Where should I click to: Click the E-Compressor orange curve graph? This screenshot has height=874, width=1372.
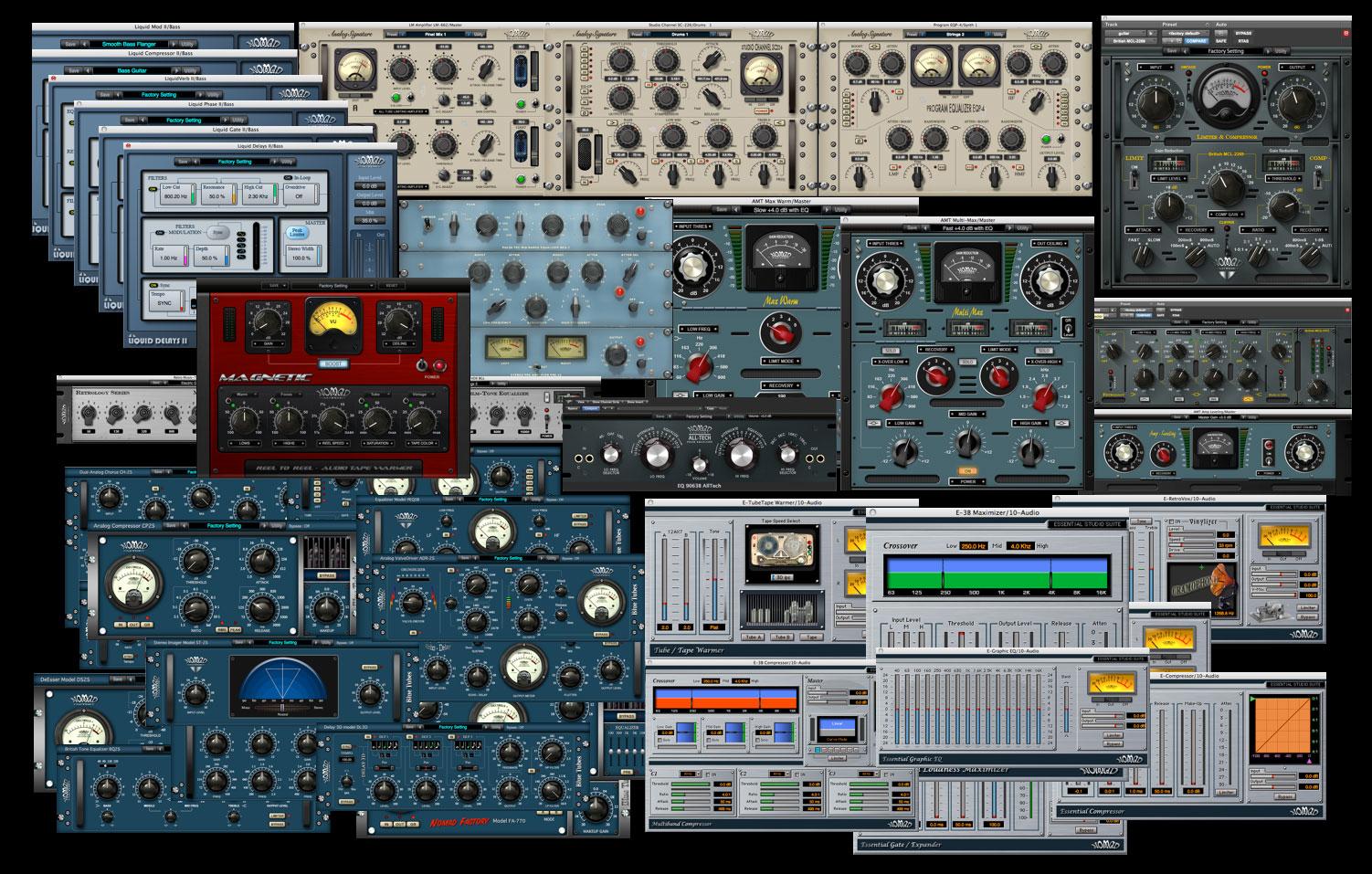(1282, 725)
